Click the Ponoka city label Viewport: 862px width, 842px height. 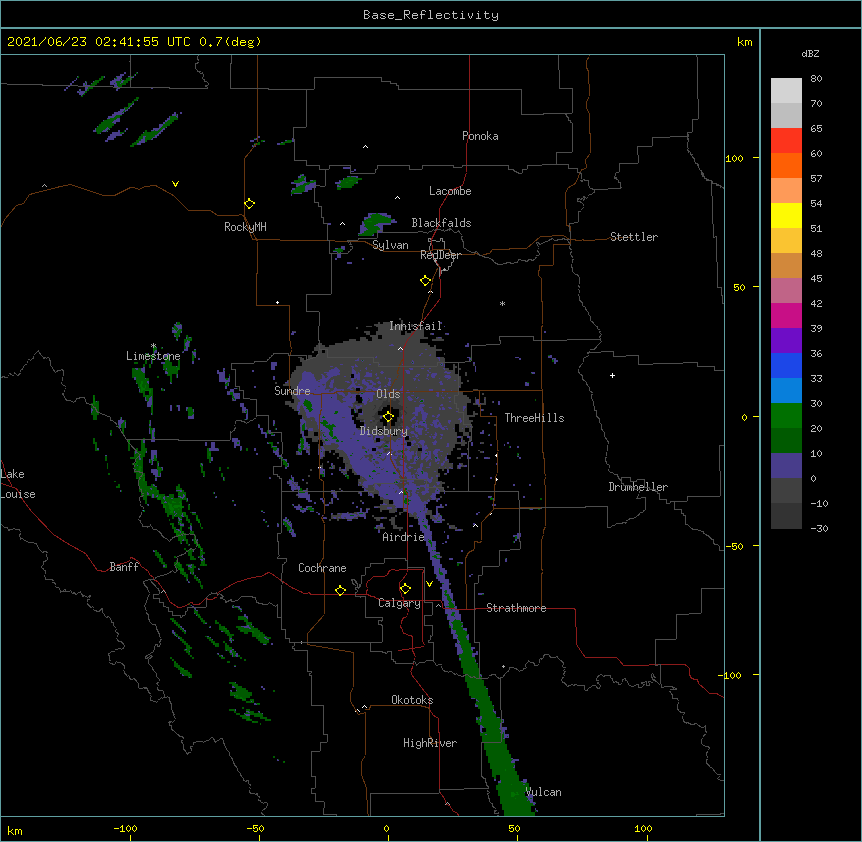pyautogui.click(x=480, y=136)
